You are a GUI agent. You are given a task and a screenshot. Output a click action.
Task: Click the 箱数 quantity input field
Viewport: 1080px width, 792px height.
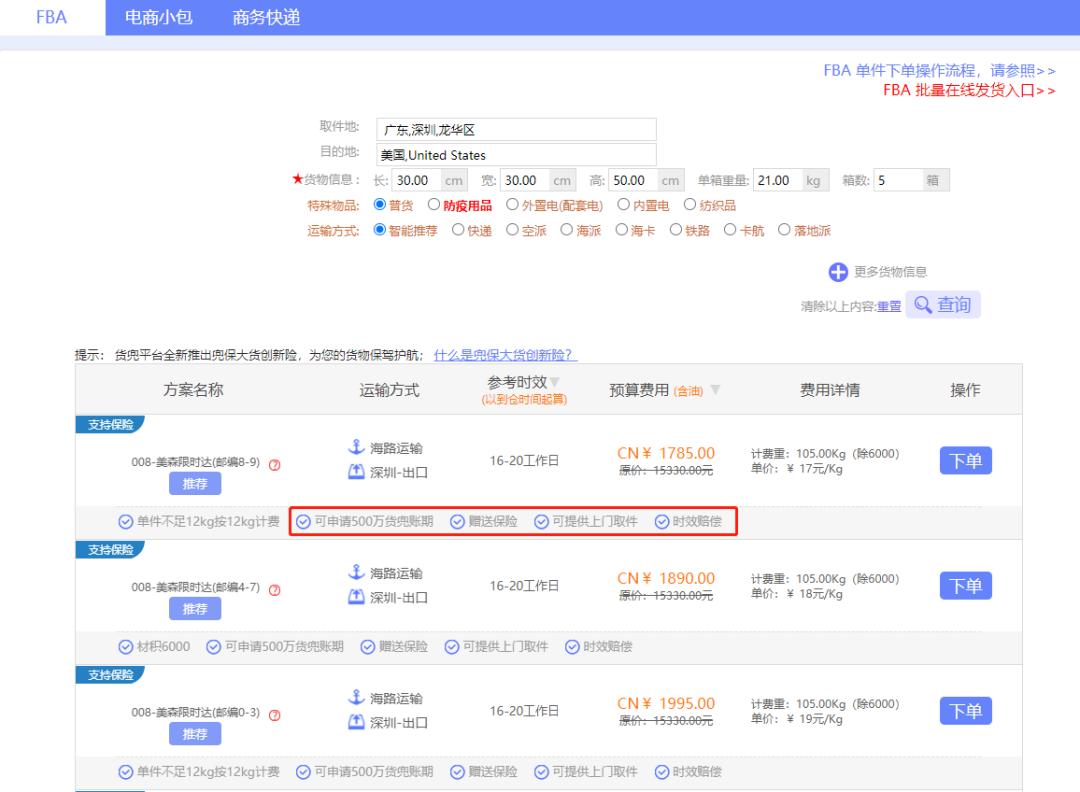898,177
